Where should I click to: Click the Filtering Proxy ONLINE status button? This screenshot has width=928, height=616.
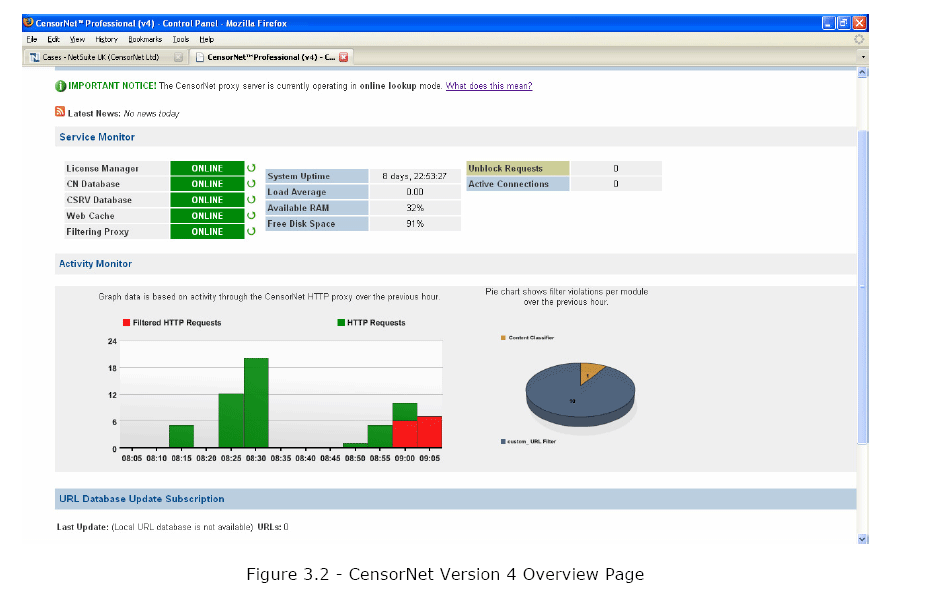tap(207, 231)
